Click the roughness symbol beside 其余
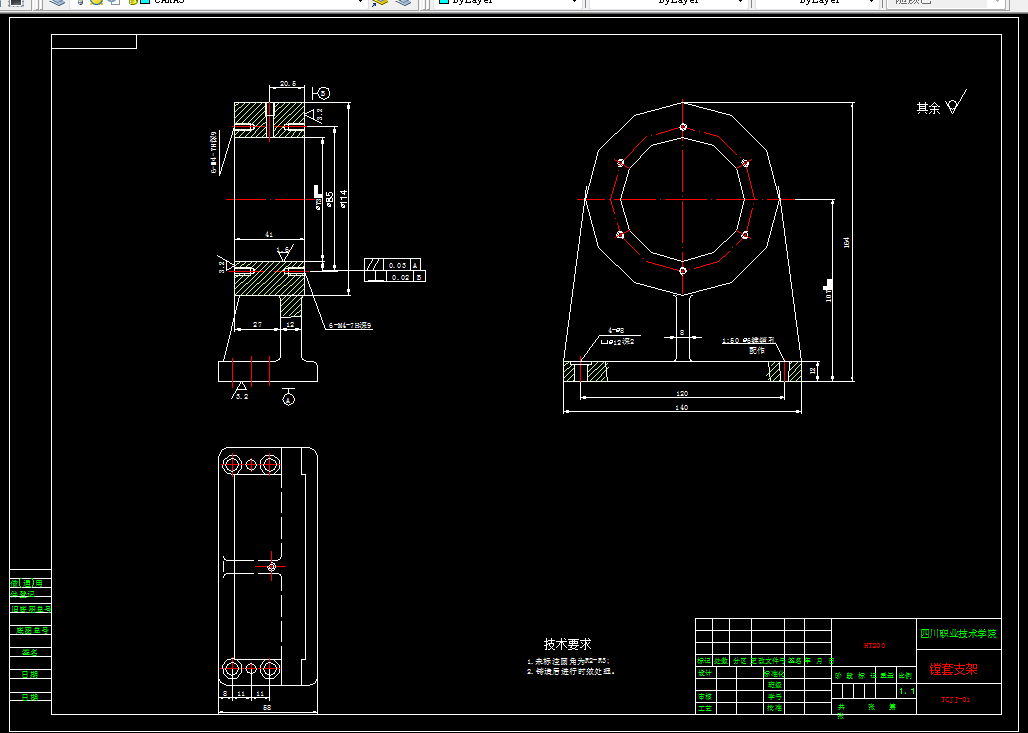Screen dimensions: 1028x733 (x=956, y=102)
